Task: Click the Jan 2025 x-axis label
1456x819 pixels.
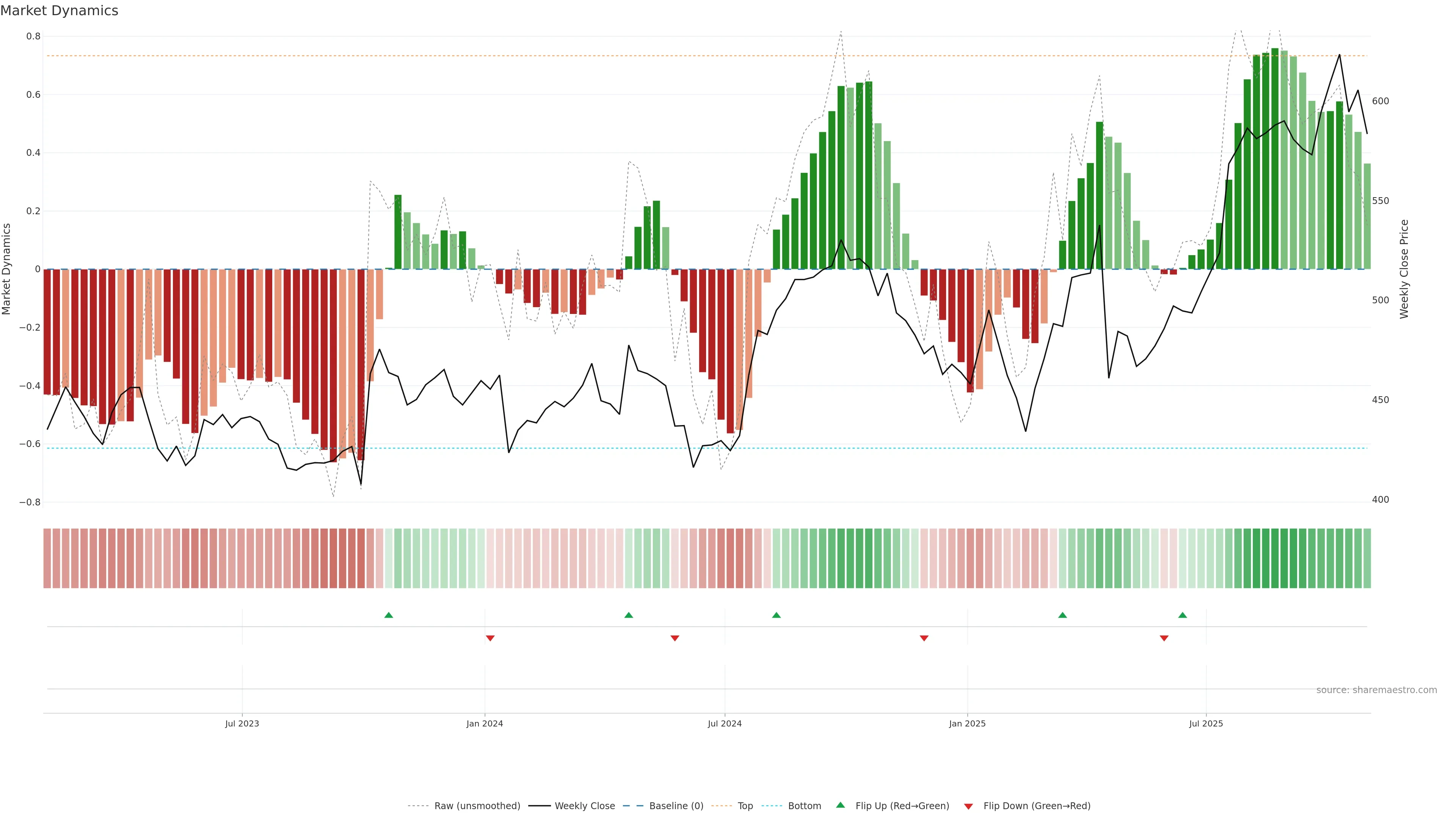Action: [967, 723]
